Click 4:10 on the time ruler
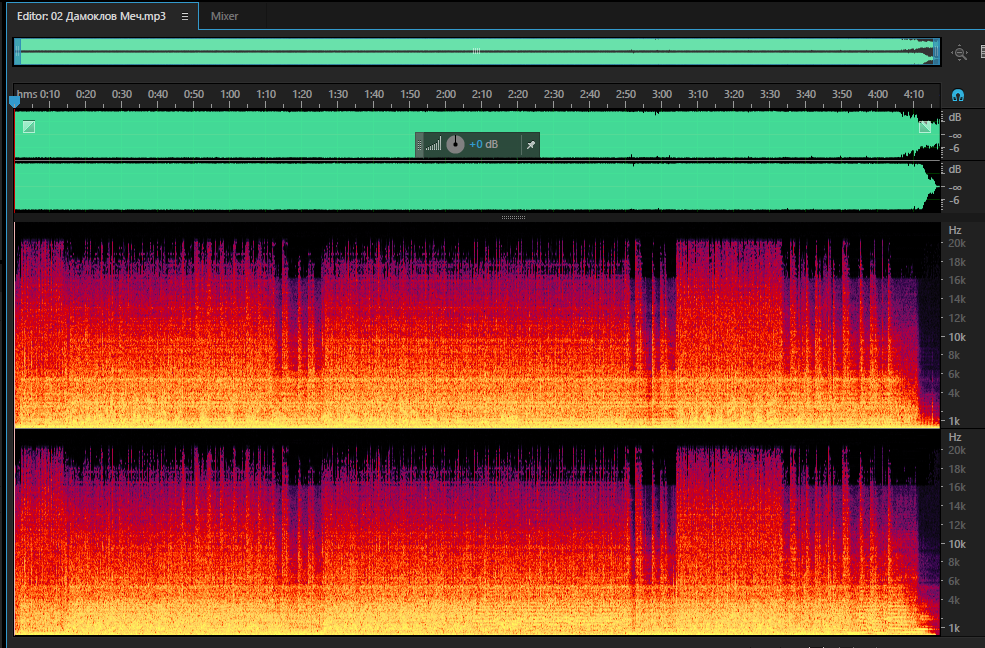The image size is (985, 648). (x=914, y=94)
